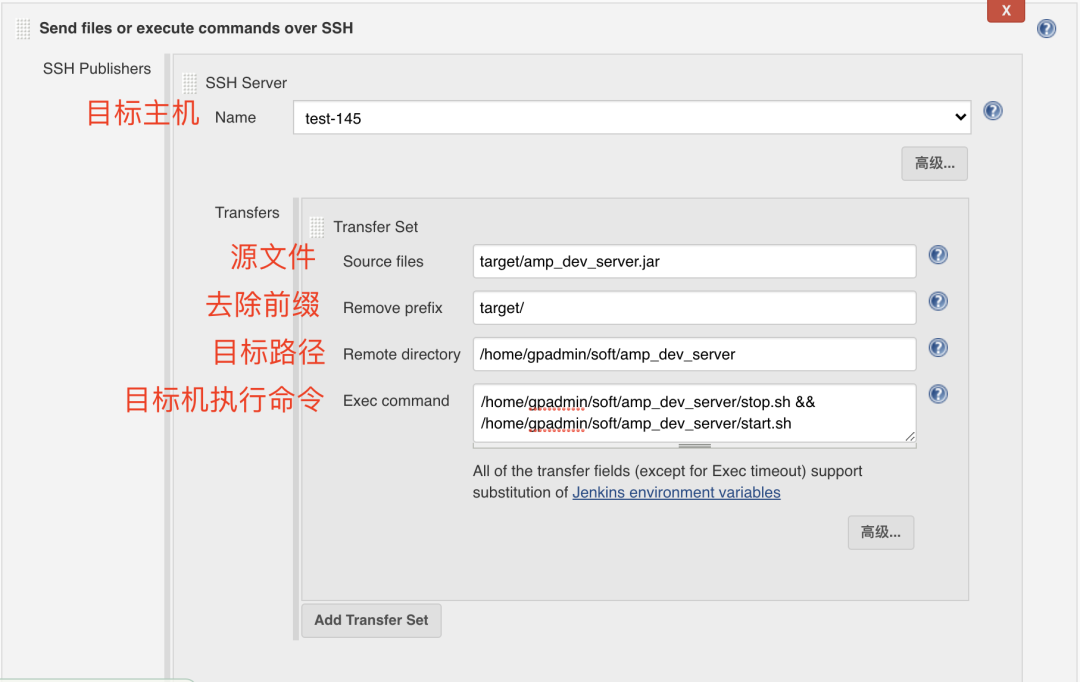This screenshot has height=682, width=1080.
Task: Show help for Source files field
Action: (938, 255)
